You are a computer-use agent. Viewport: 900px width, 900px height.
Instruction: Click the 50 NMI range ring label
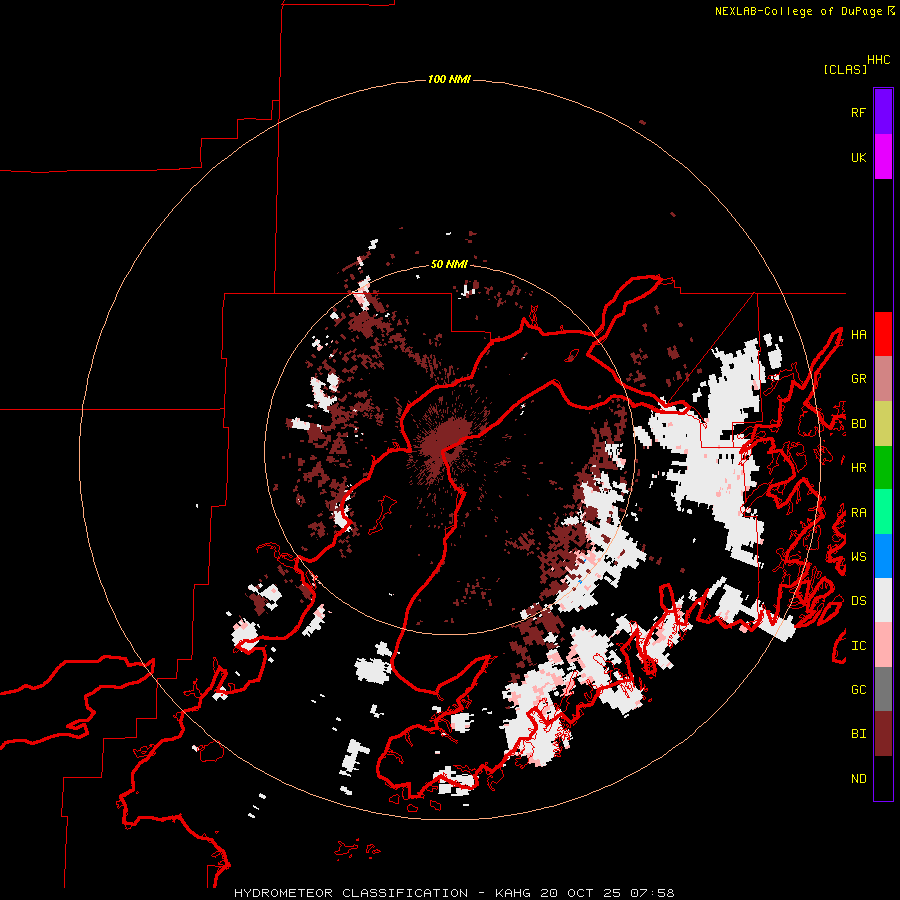point(449,264)
